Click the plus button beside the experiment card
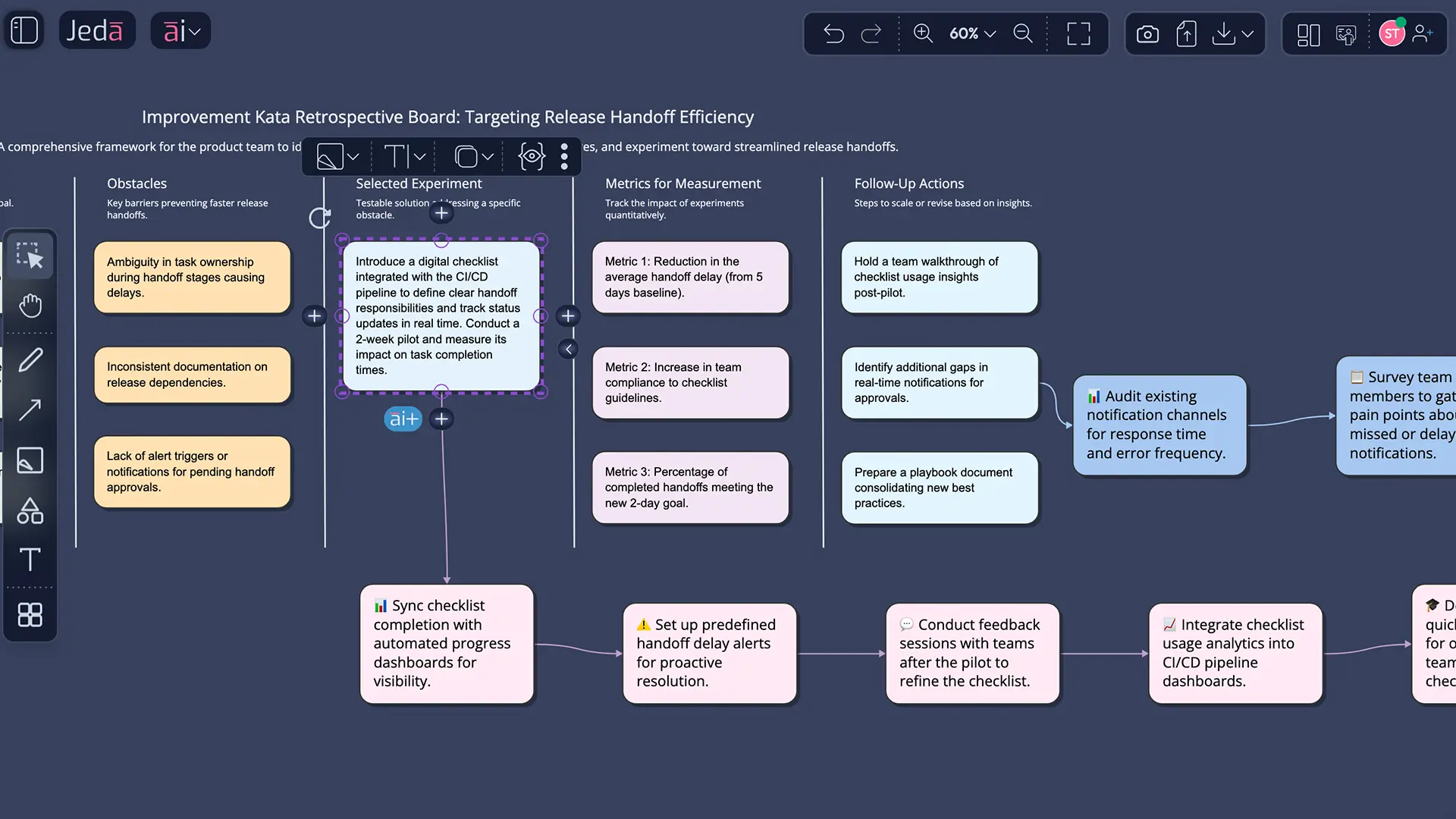This screenshot has width=1456, height=819. click(568, 316)
